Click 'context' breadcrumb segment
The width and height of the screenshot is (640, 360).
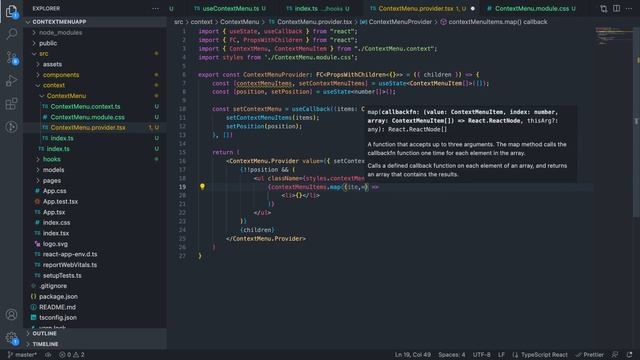pos(202,22)
